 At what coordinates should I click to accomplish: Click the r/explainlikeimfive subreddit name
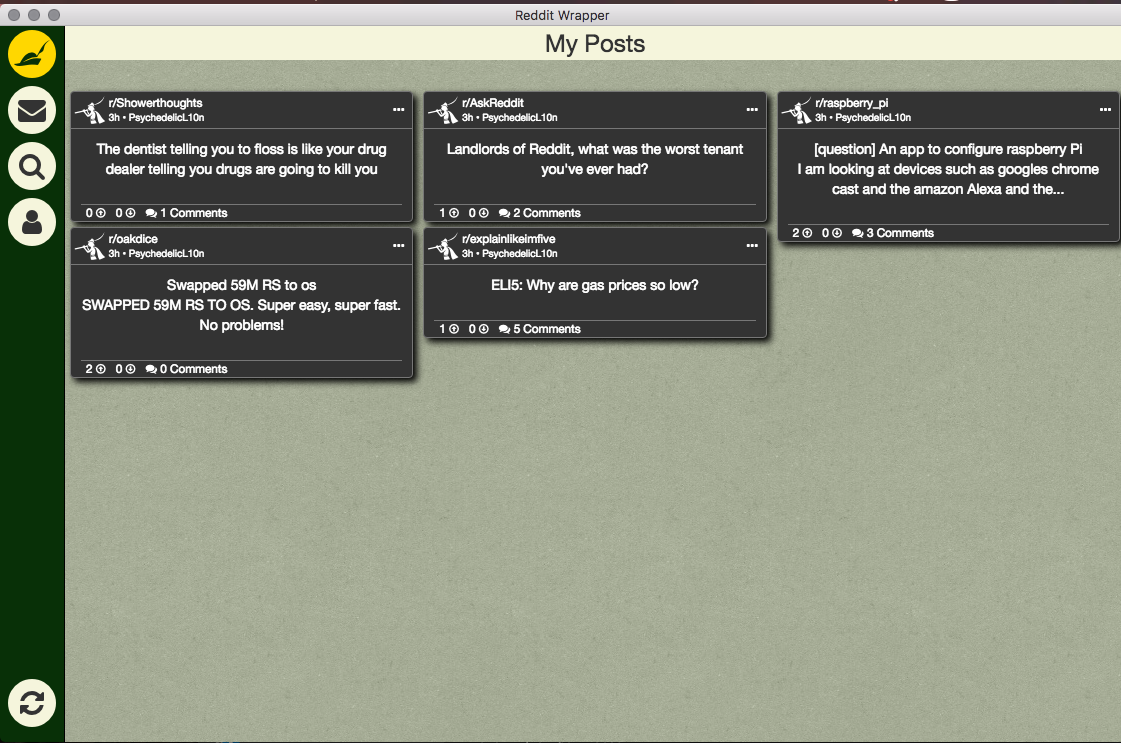[508, 239]
